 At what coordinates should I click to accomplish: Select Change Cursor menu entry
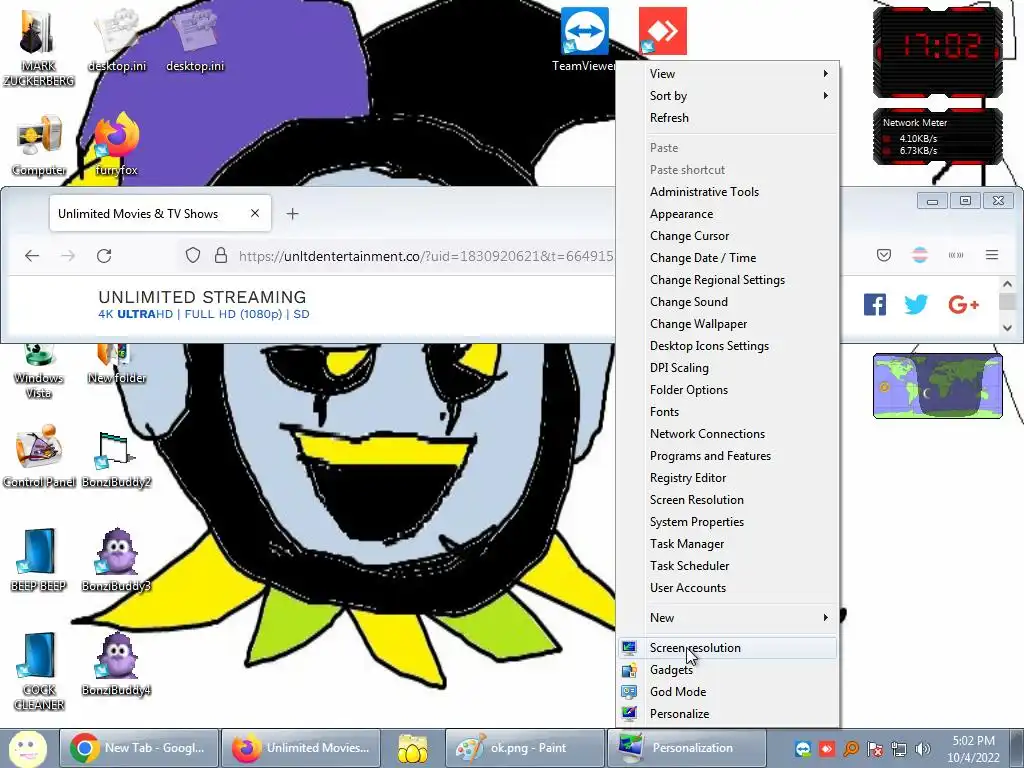point(728,236)
